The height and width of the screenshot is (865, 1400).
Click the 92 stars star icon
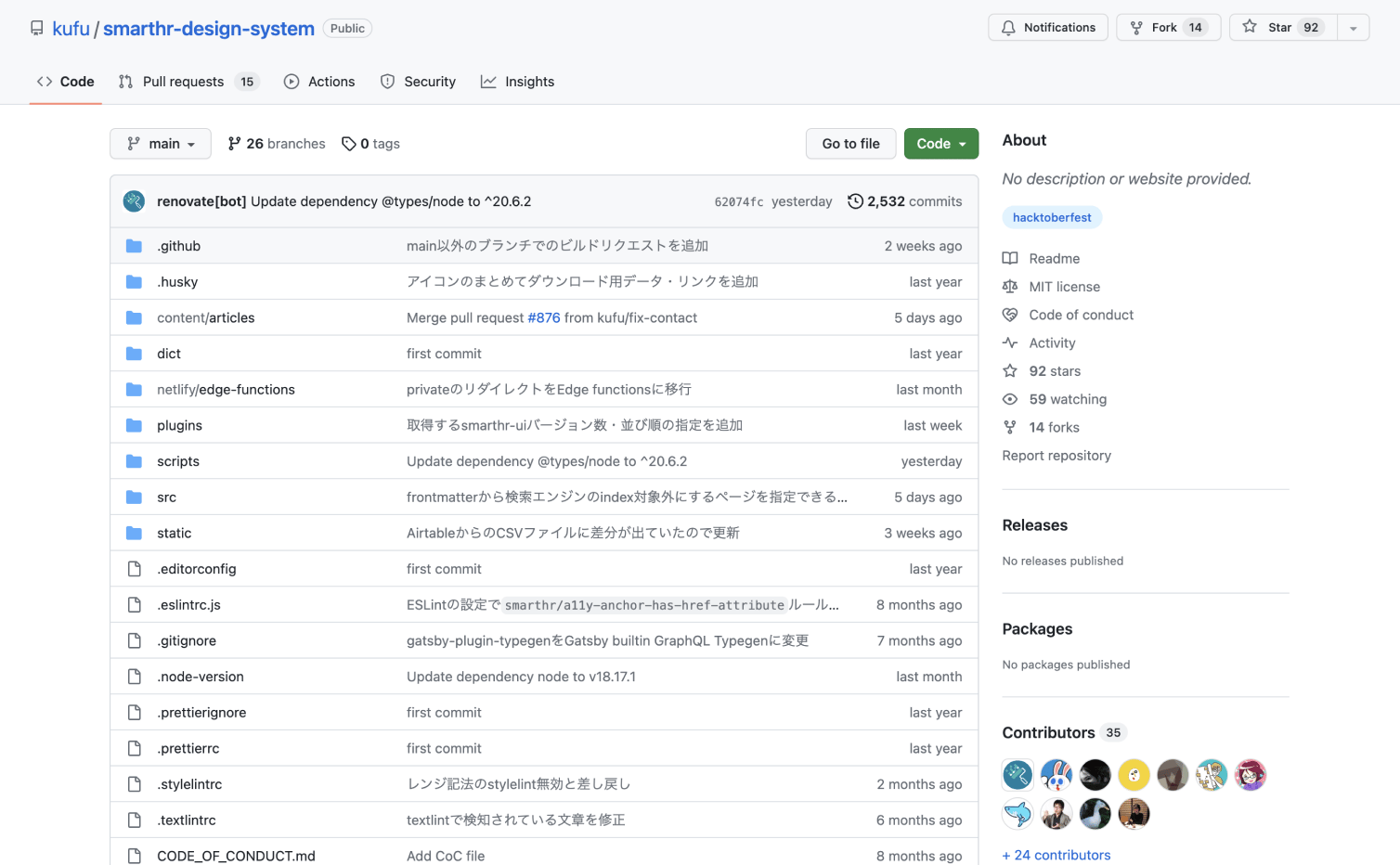1010,371
